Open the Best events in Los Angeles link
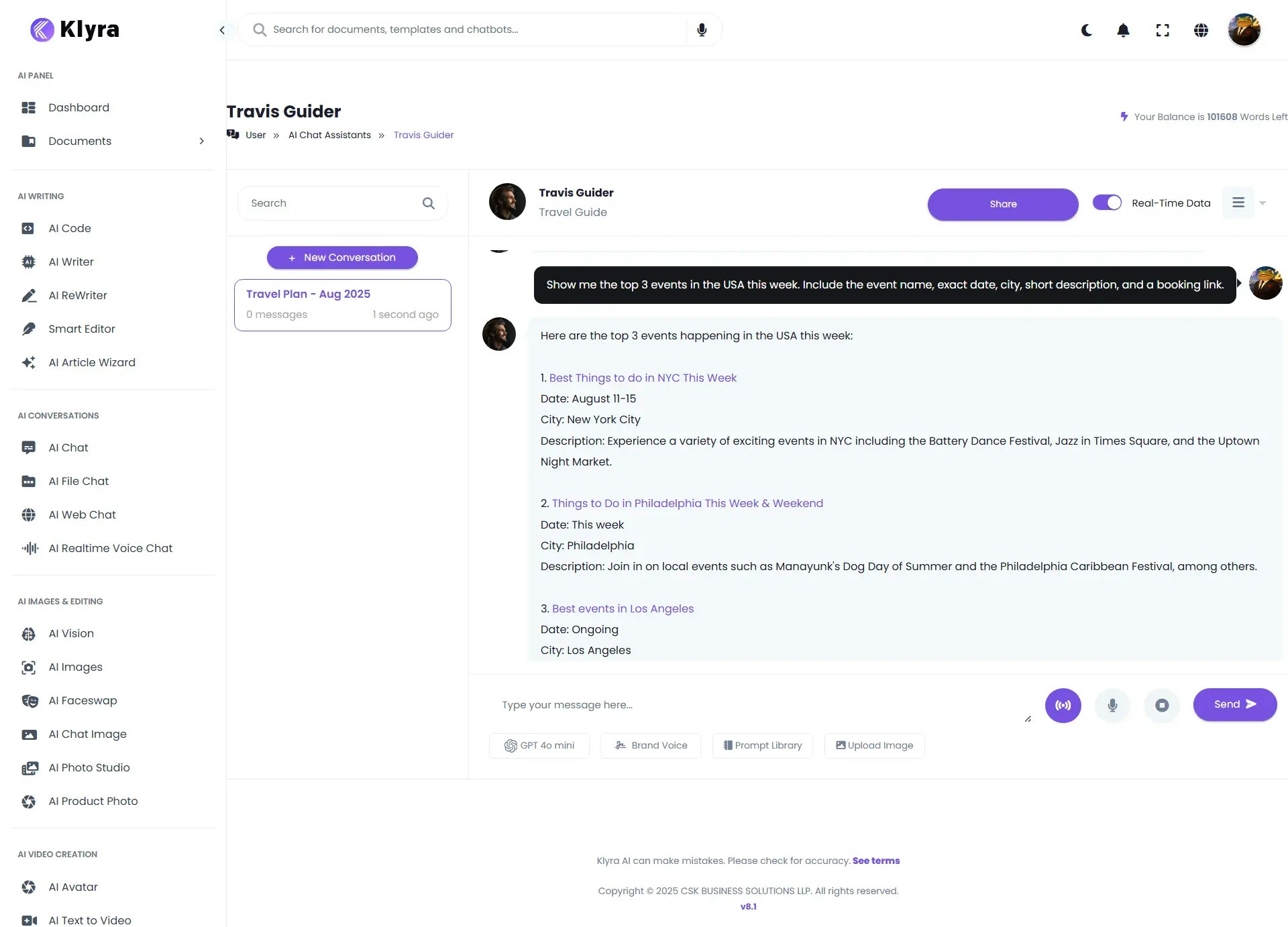The height and width of the screenshot is (927, 1288). [x=623, y=608]
